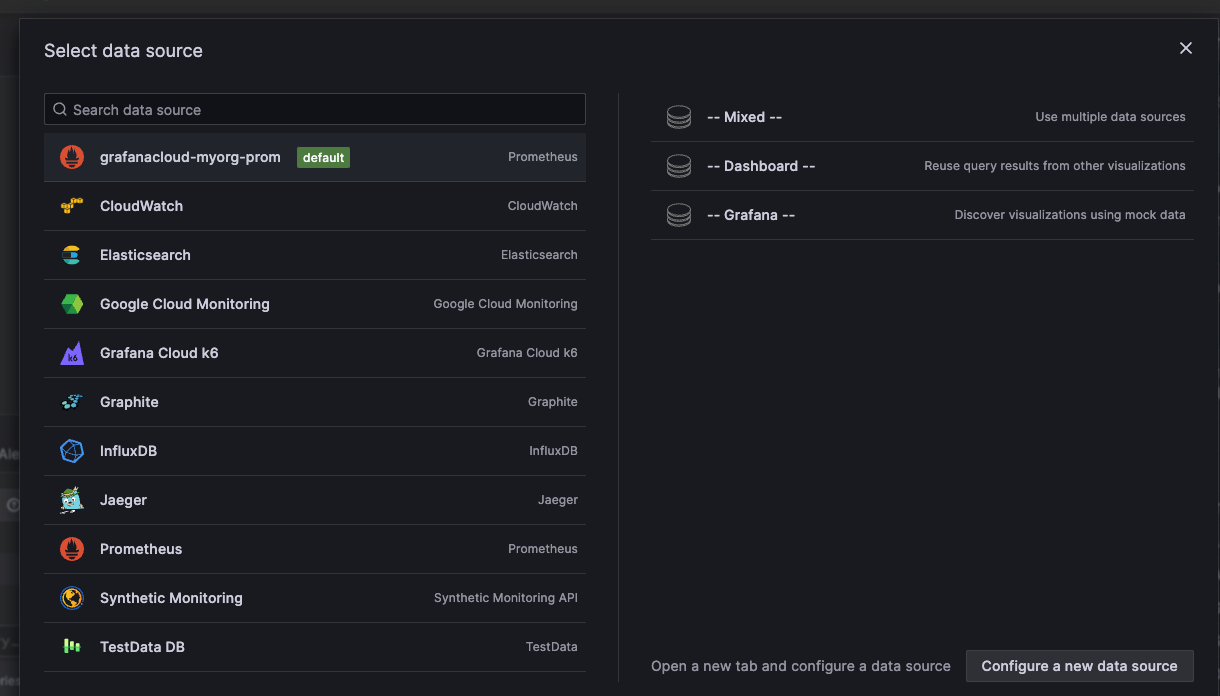Choose the -- Dashboard -- data source
1220x696 pixels.
(762, 165)
